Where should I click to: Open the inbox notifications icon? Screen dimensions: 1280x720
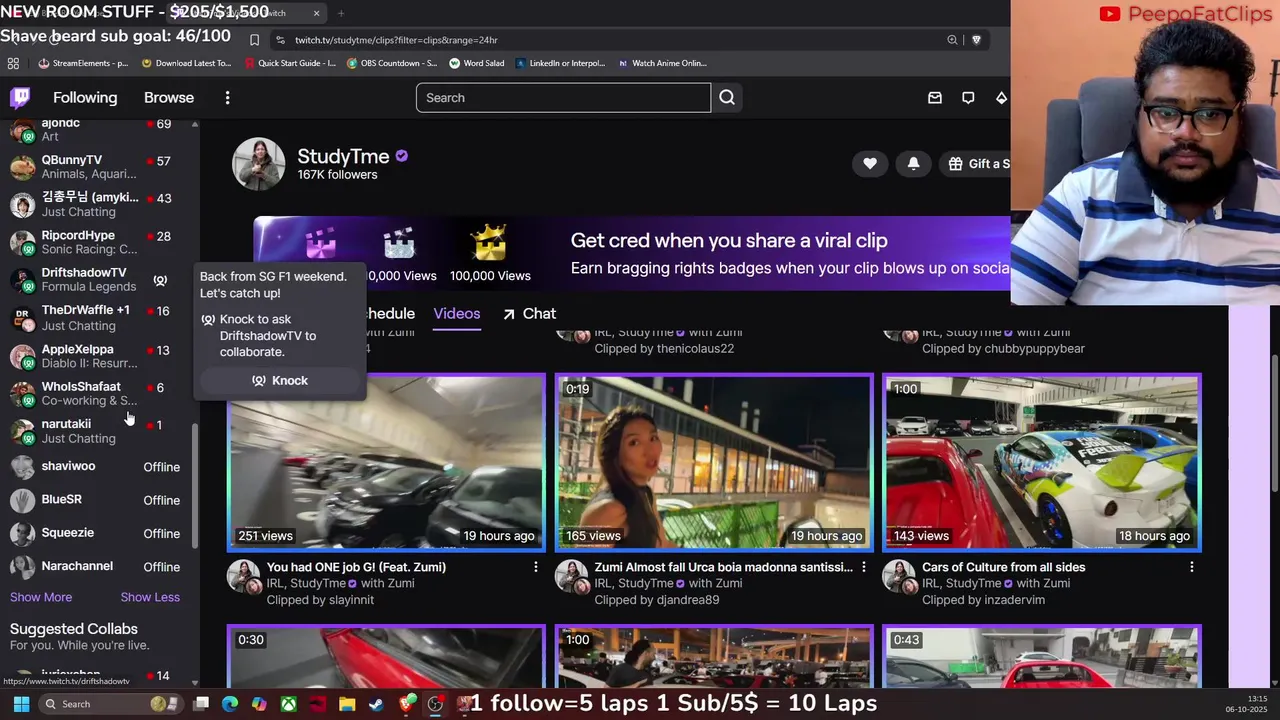[934, 97]
